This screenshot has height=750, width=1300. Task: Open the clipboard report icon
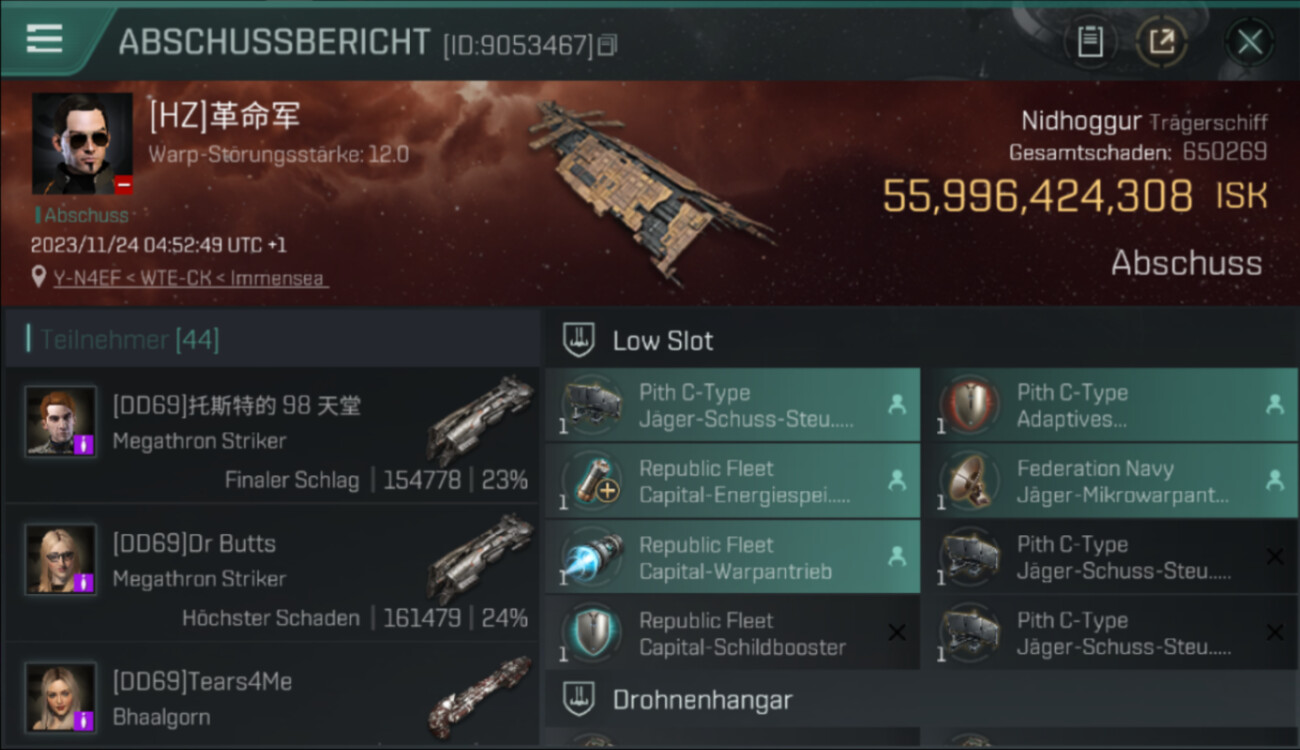coord(1090,42)
